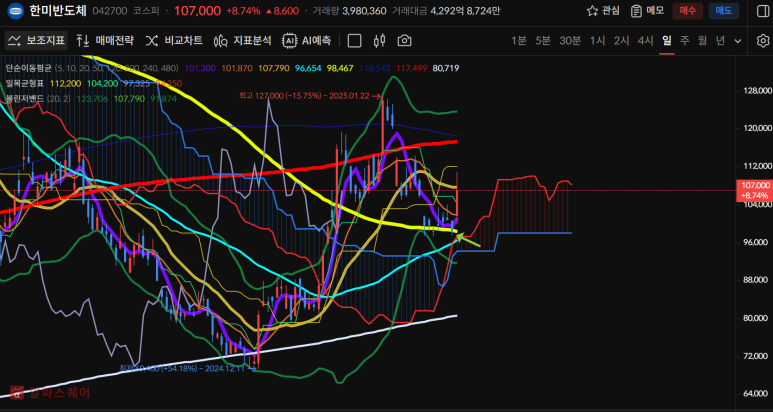
Task: Click Ichimoku value 112,200
Action: tap(64, 83)
